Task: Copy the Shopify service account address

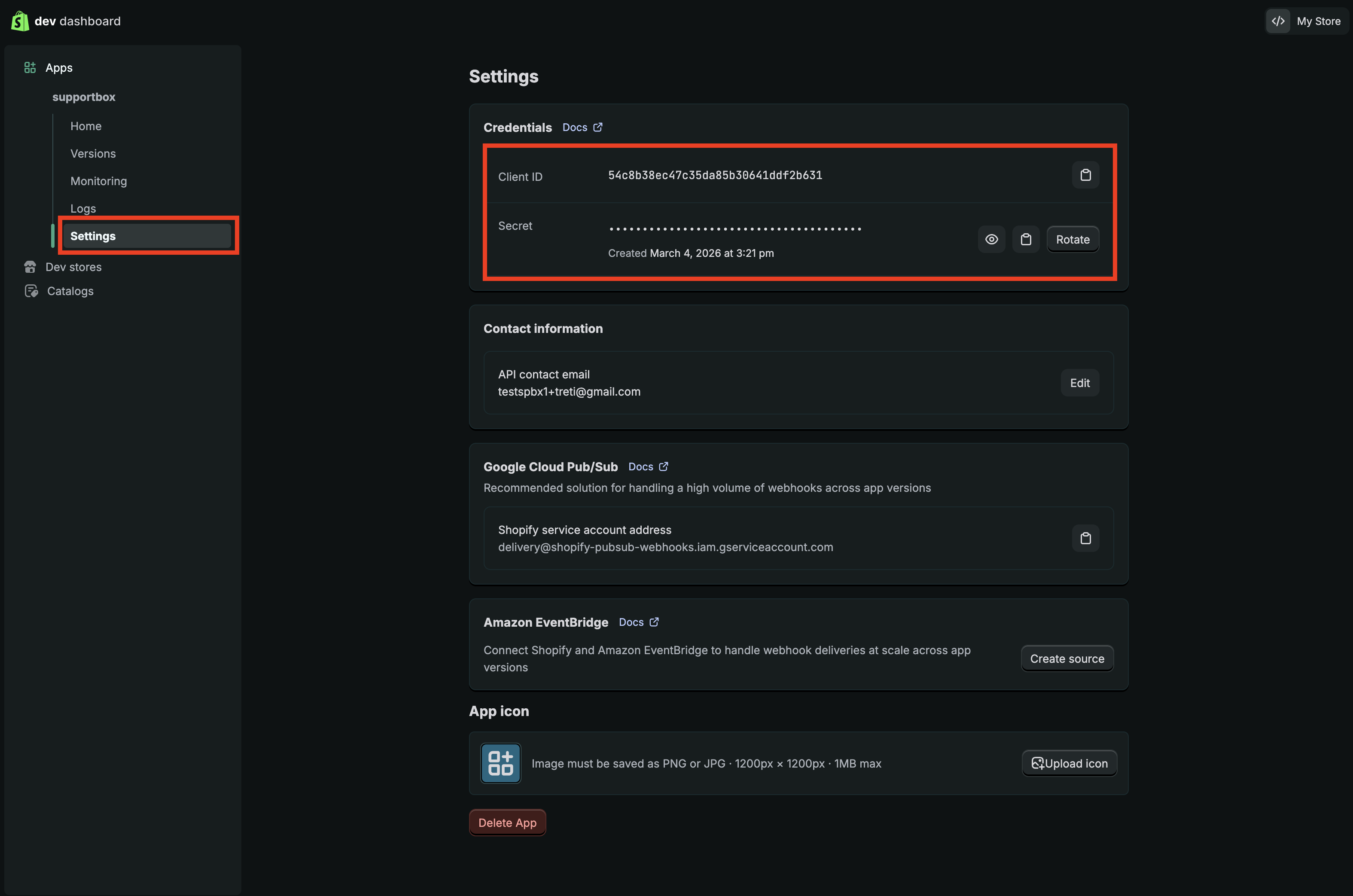Action: pyautogui.click(x=1085, y=538)
